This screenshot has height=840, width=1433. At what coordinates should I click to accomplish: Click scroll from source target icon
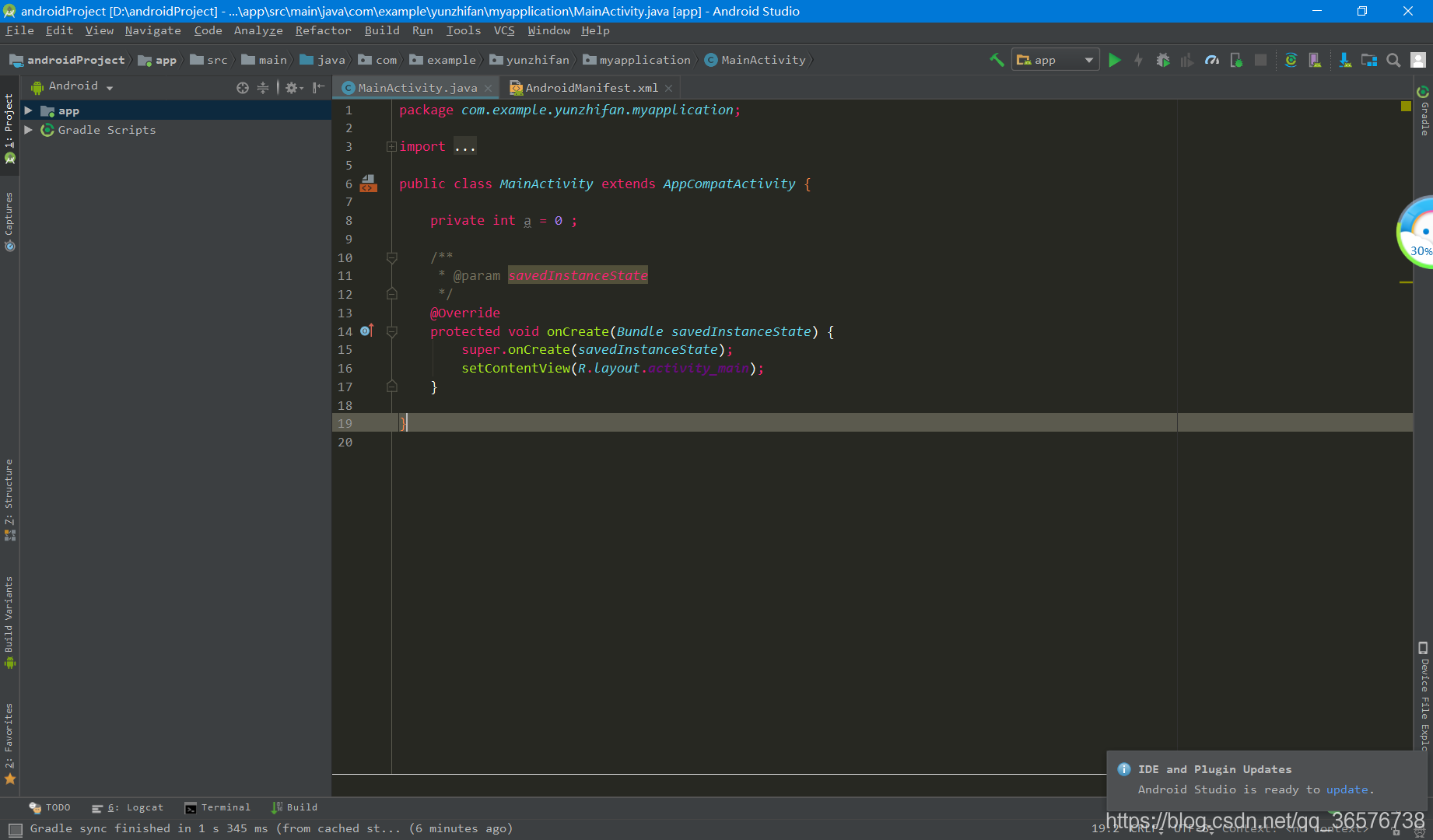coord(243,88)
